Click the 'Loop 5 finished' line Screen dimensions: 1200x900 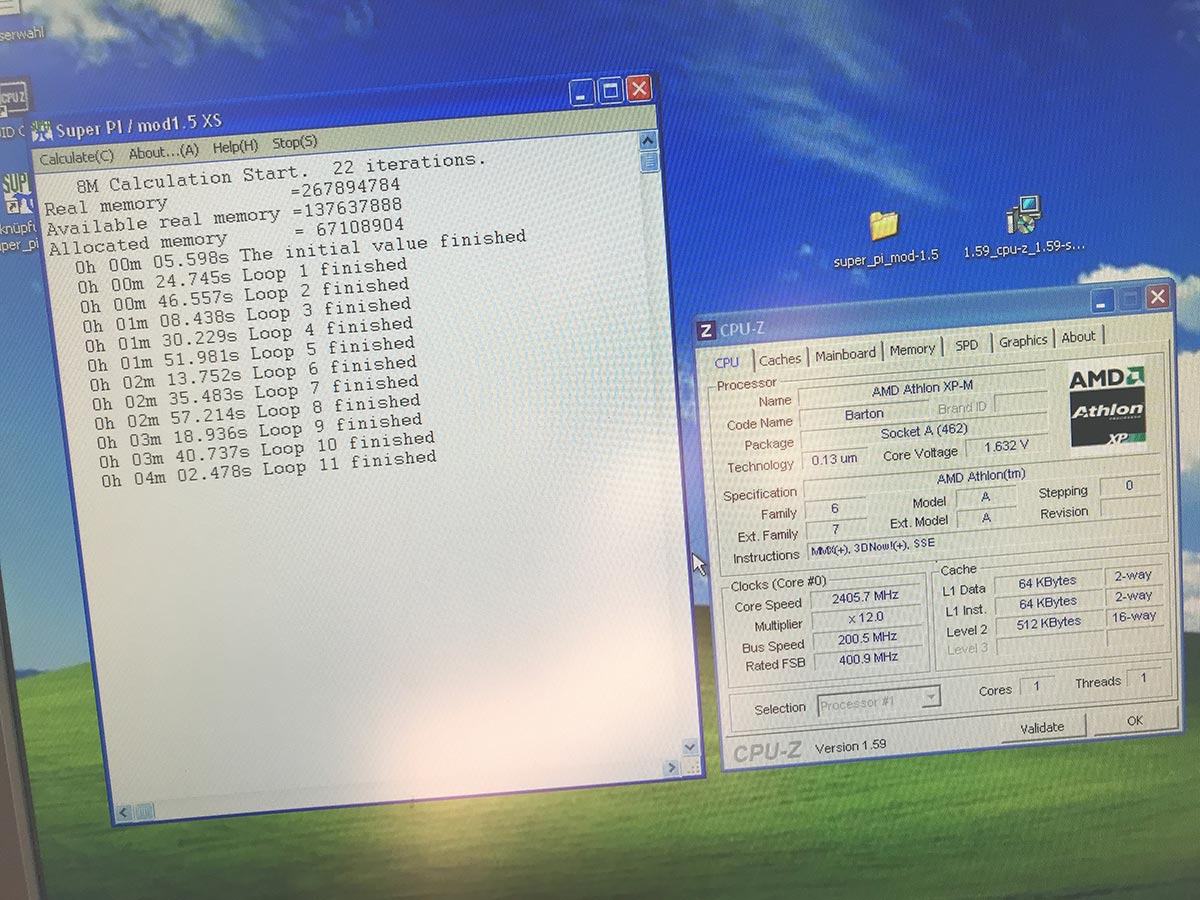point(251,356)
